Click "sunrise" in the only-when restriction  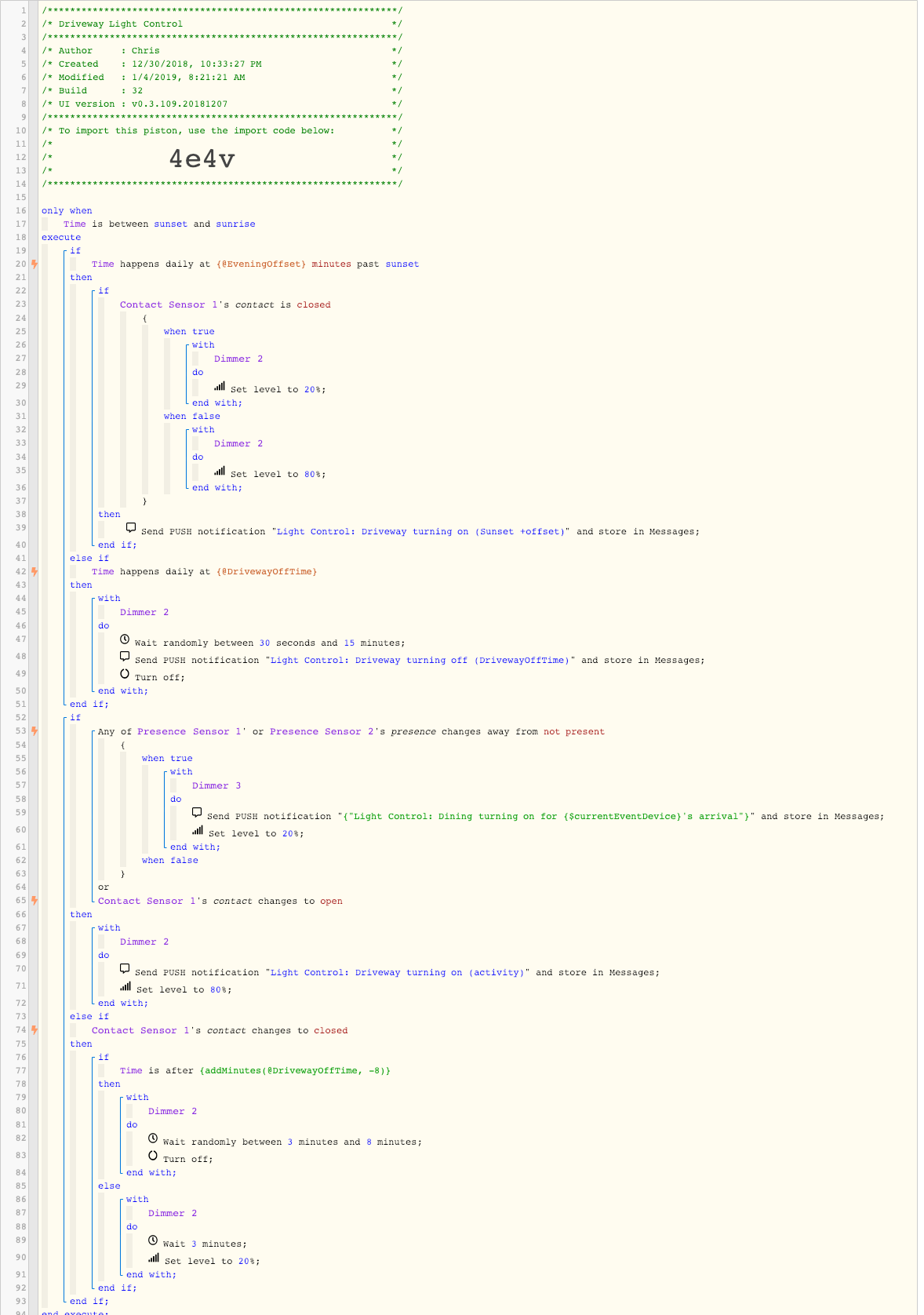(235, 224)
